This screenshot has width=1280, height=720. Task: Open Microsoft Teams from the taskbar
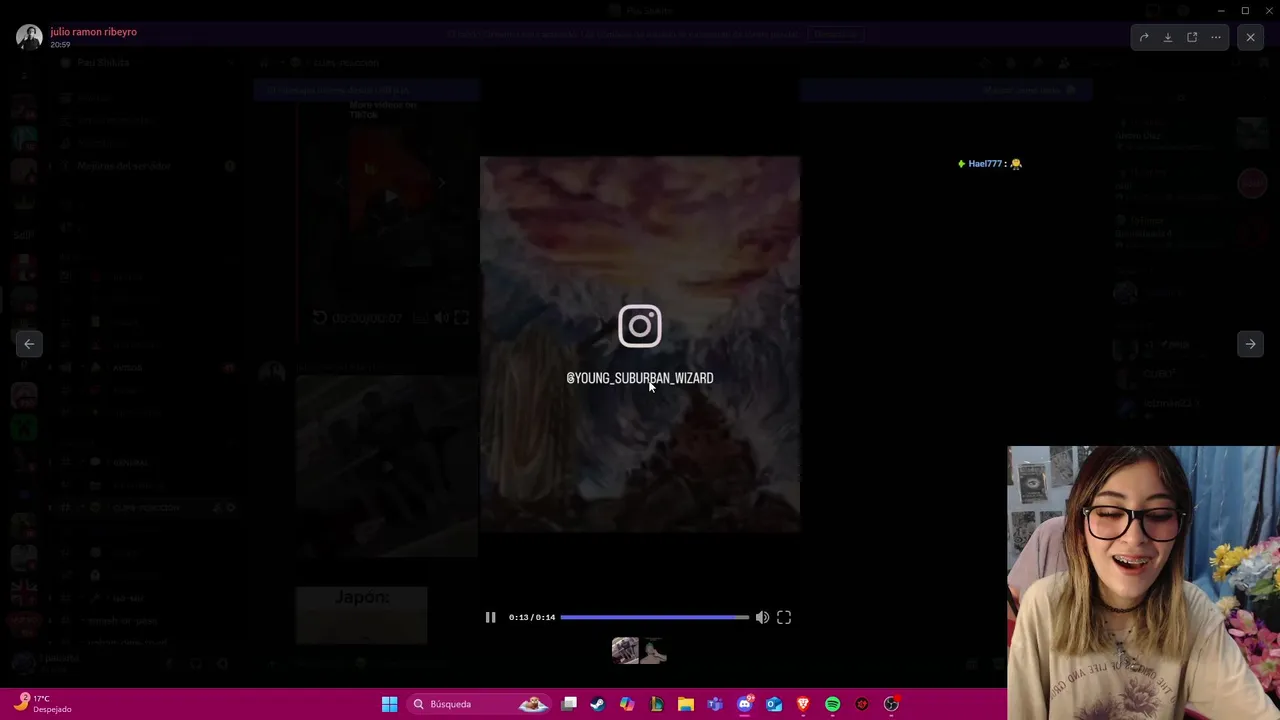(715, 704)
